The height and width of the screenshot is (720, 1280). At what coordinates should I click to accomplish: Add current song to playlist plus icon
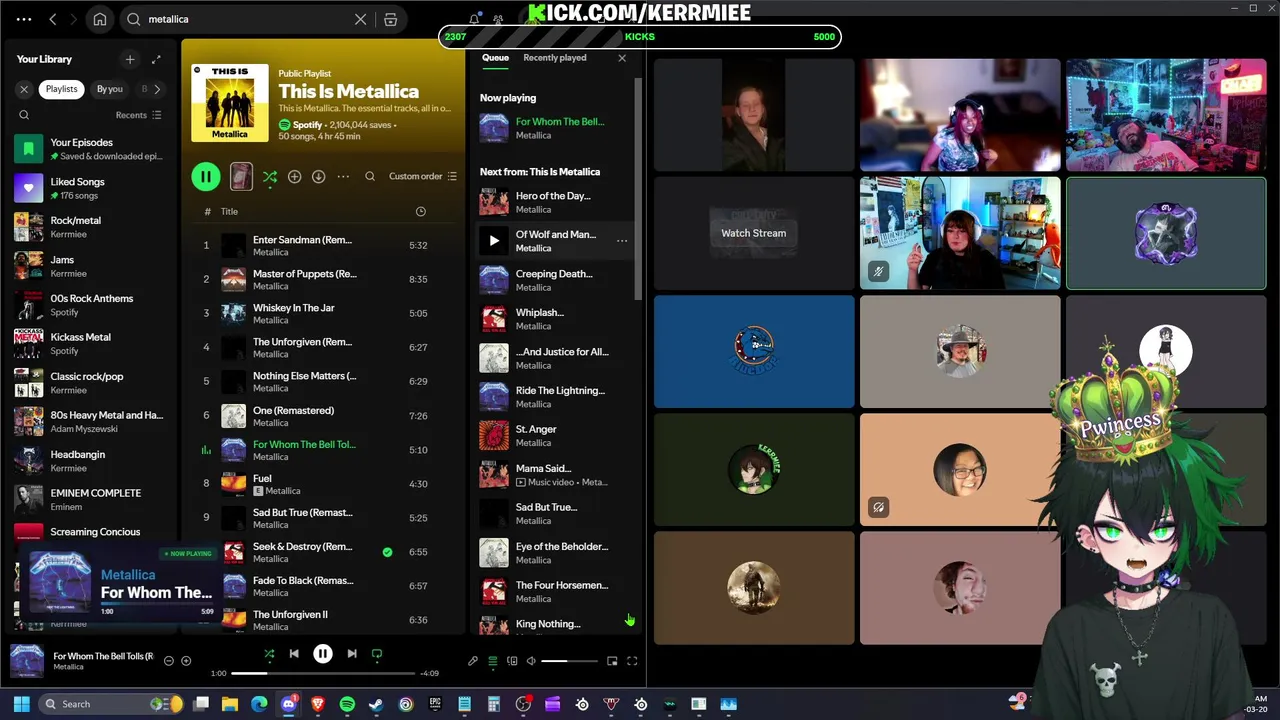pos(186,661)
